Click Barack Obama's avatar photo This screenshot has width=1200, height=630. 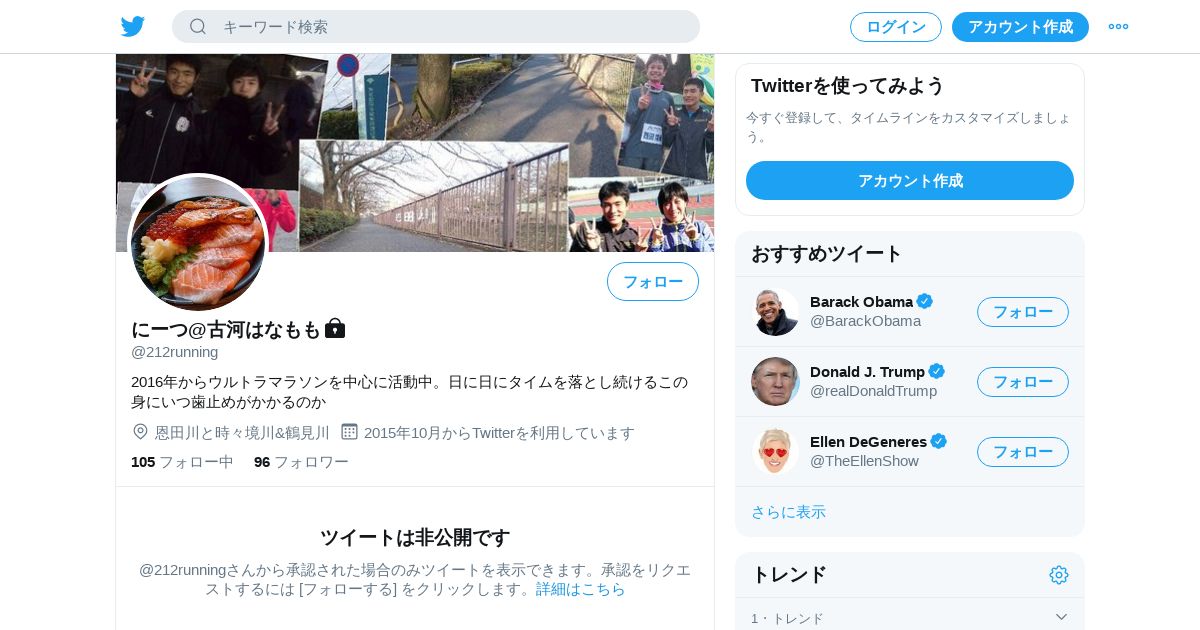775,312
